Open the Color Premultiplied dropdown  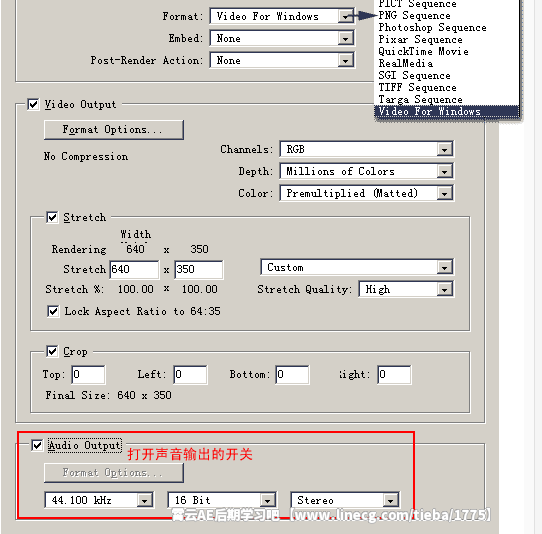pyautogui.click(x=367, y=193)
